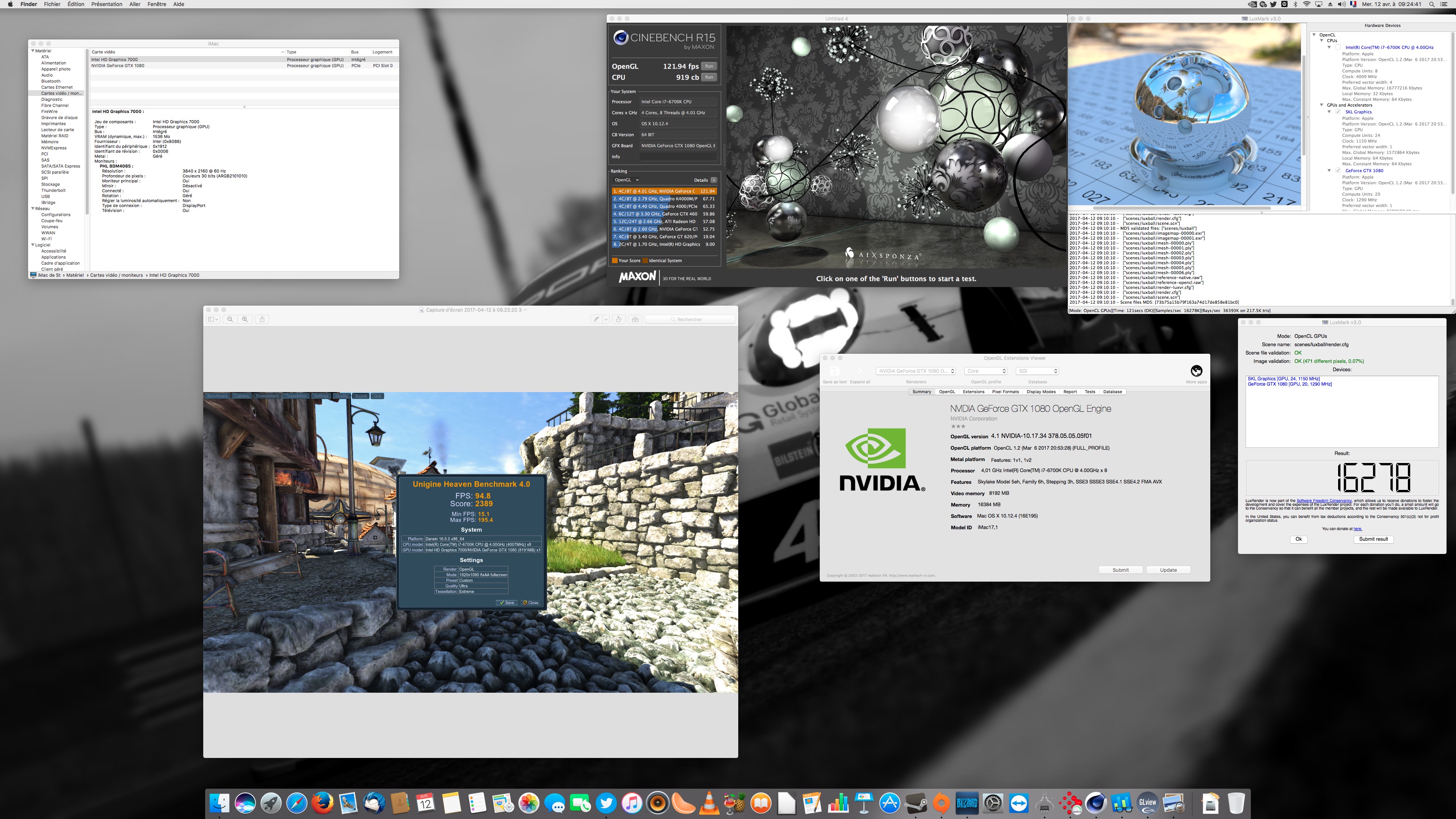Viewport: 1456px width, 819px height.
Task: Click the Wi-Fi menu bar icon
Action: coord(1307,4)
